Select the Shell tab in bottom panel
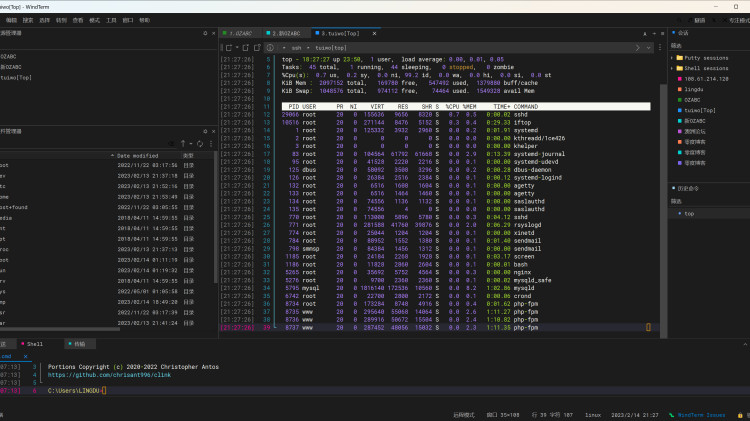This screenshot has height=421, width=750. coord(32,344)
